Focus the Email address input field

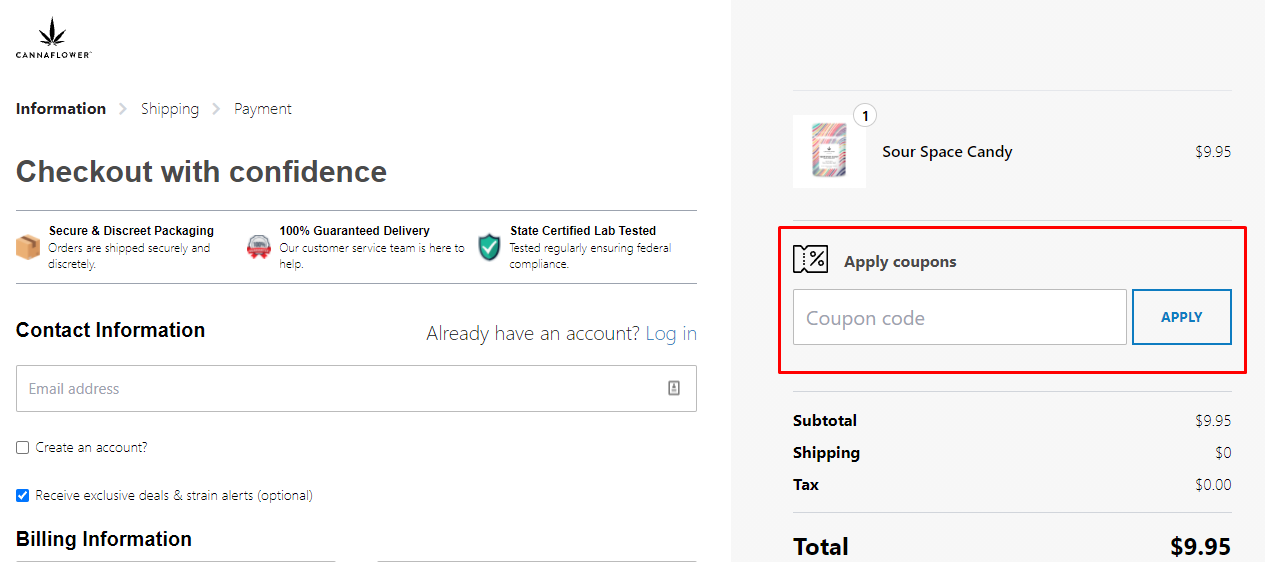[356, 388]
